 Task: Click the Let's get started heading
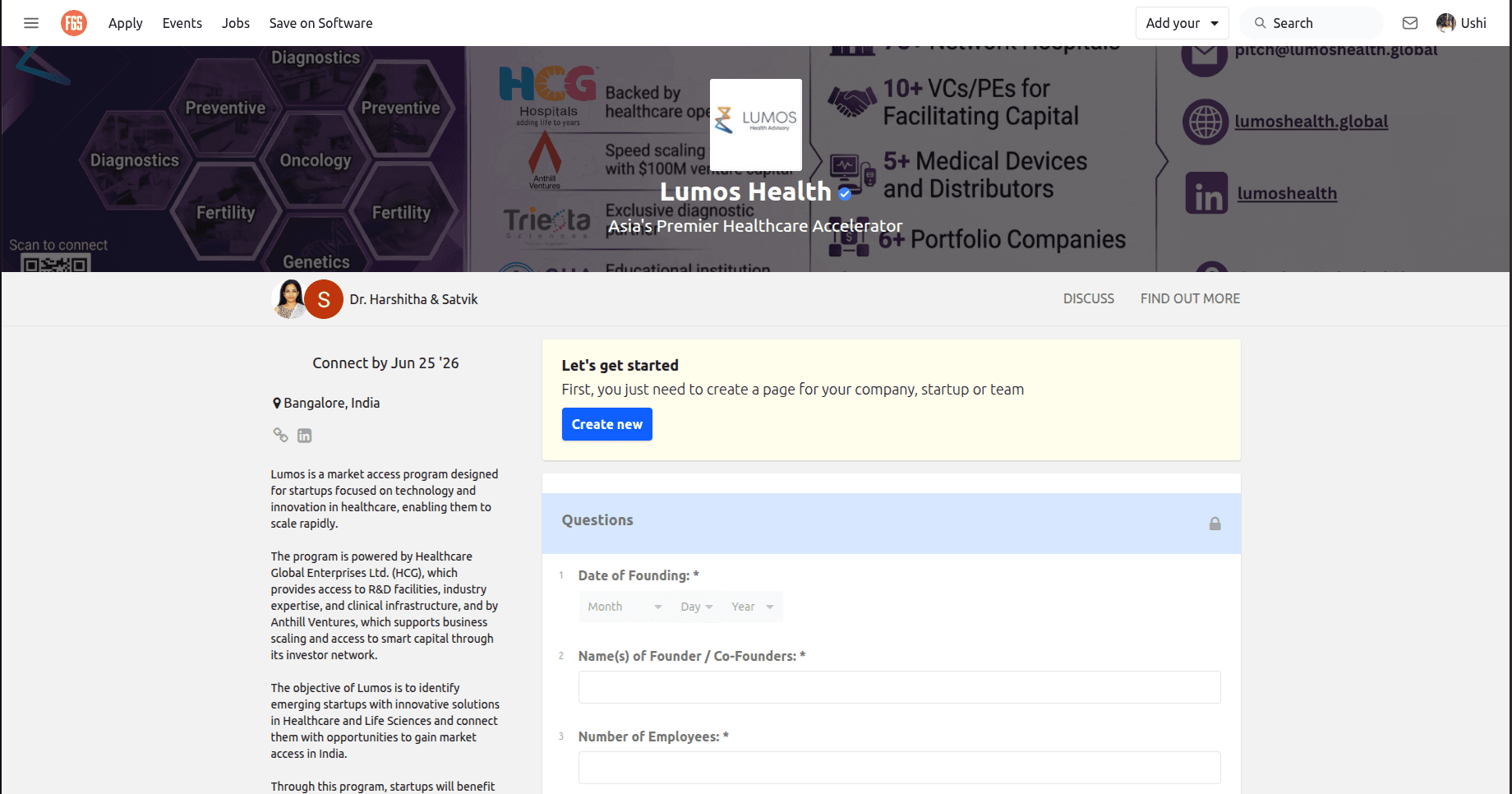tap(620, 365)
